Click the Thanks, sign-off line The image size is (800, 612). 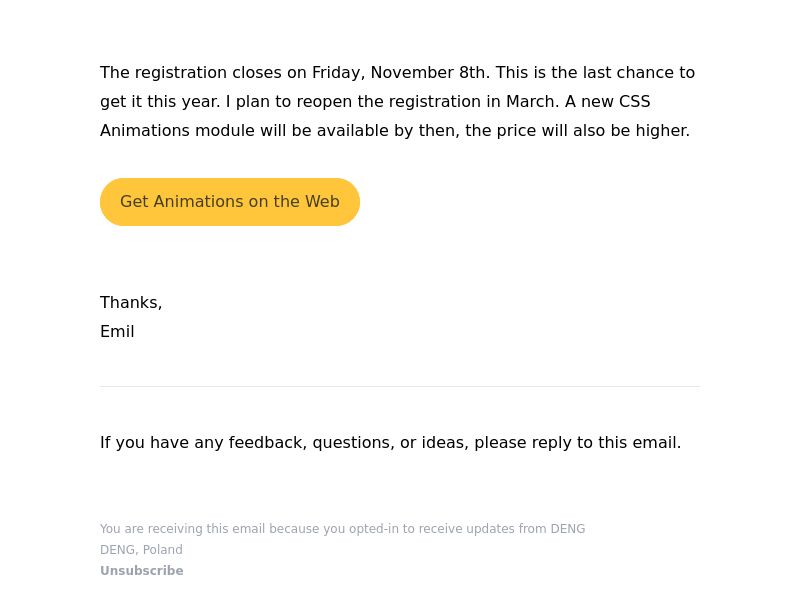(x=131, y=303)
